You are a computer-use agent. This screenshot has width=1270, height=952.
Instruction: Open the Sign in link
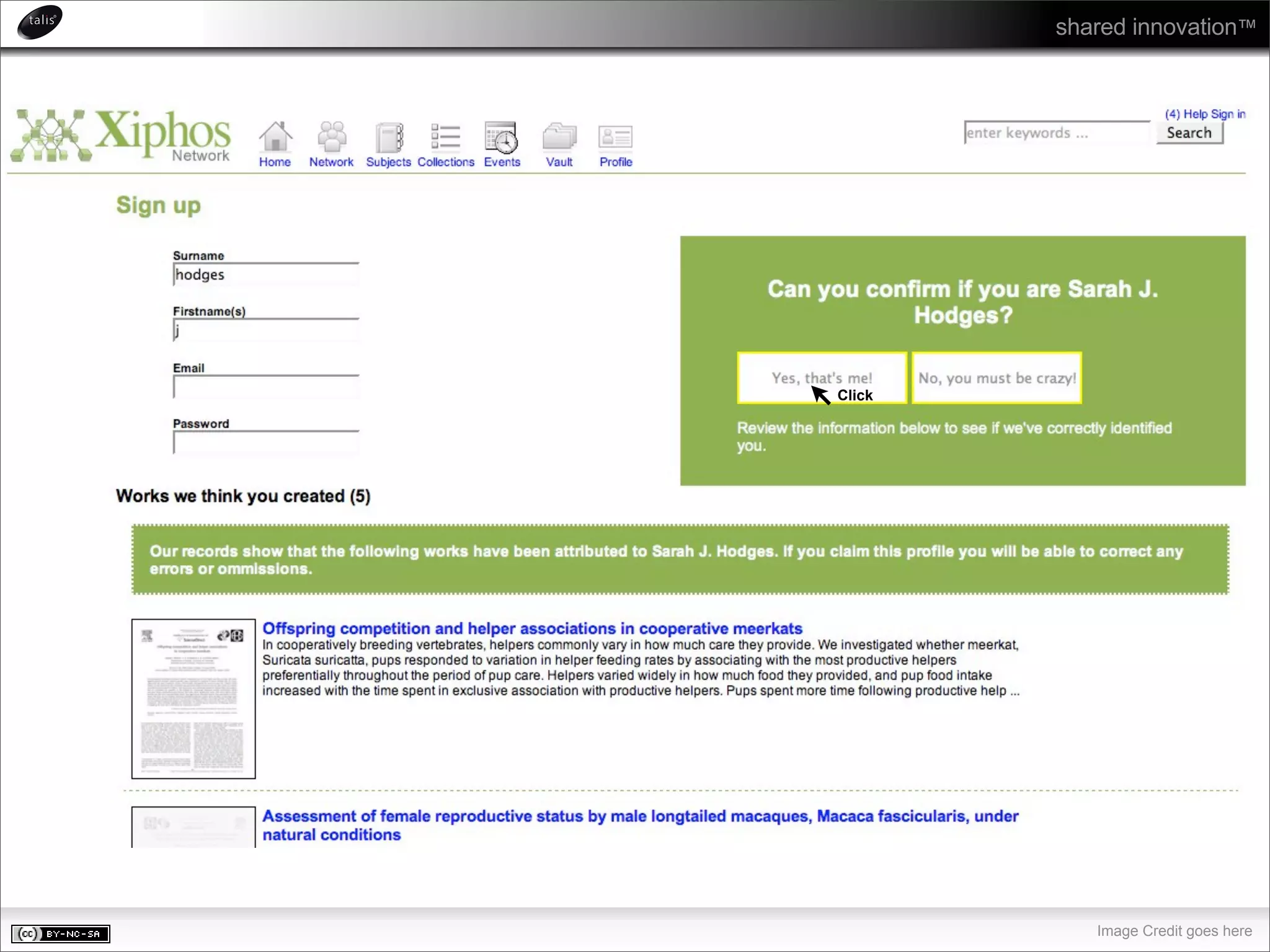pos(1228,114)
